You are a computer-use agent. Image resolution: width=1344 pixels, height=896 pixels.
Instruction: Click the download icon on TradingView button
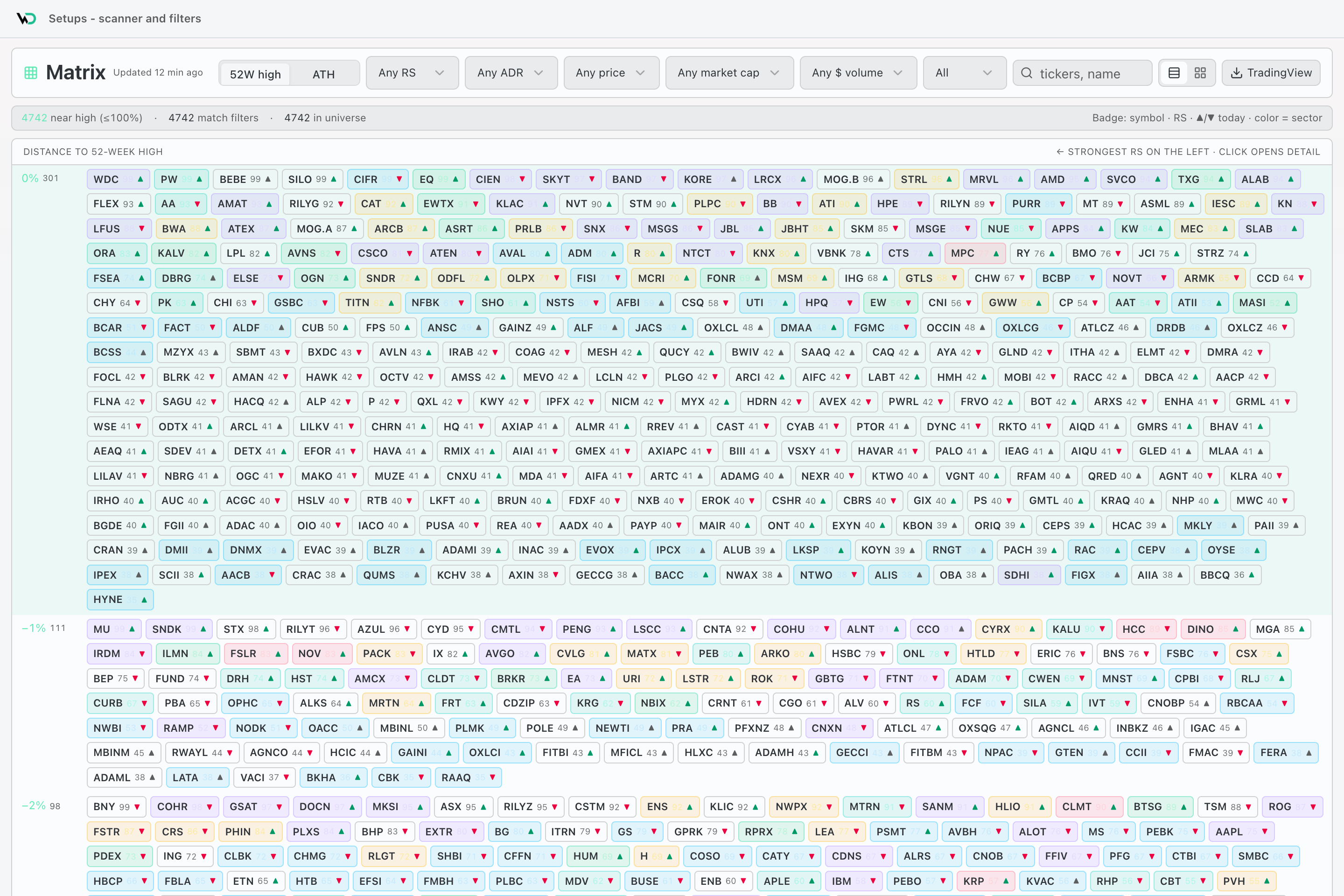1236,73
